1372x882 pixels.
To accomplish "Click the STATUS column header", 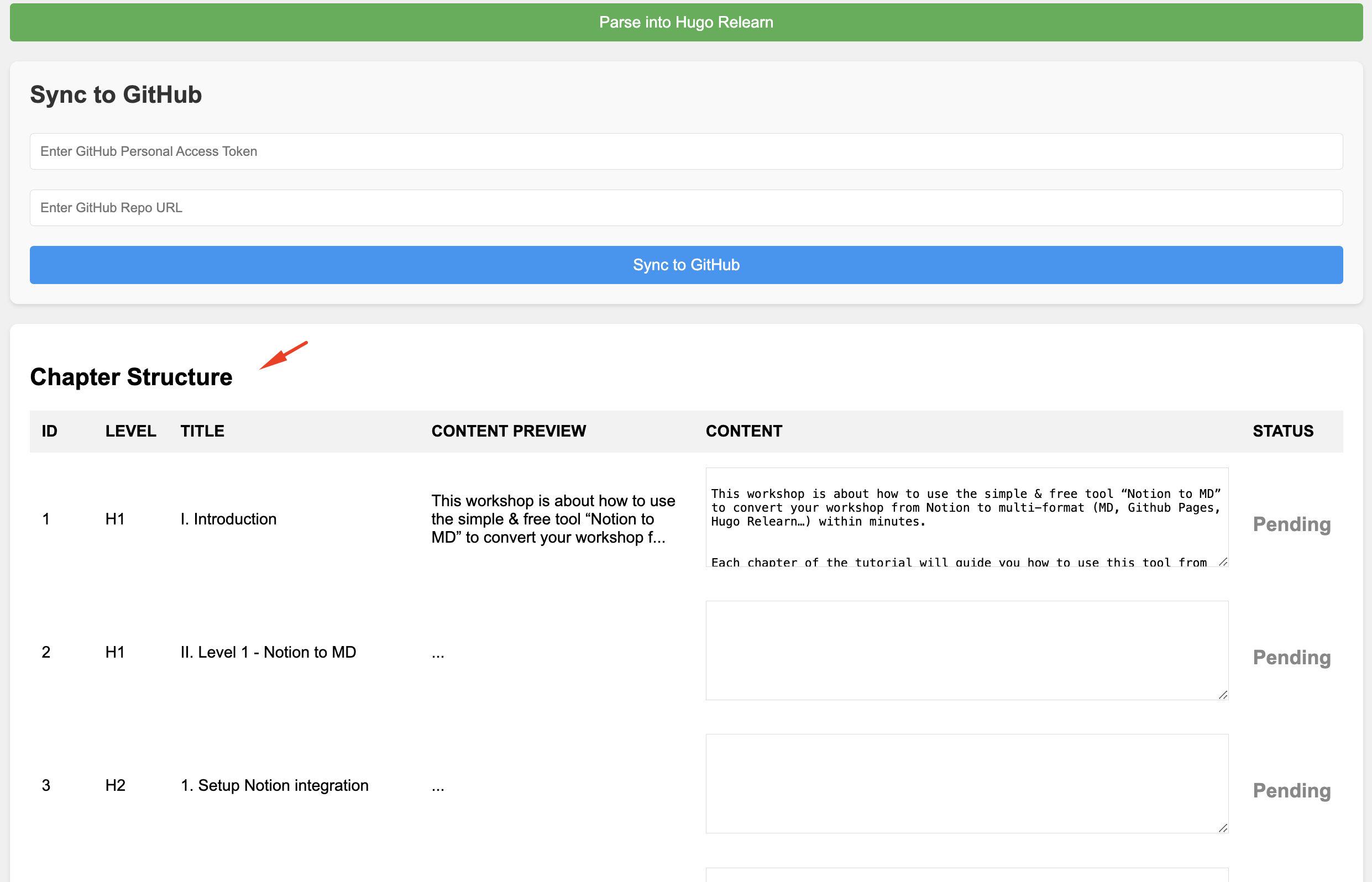I will [x=1282, y=431].
